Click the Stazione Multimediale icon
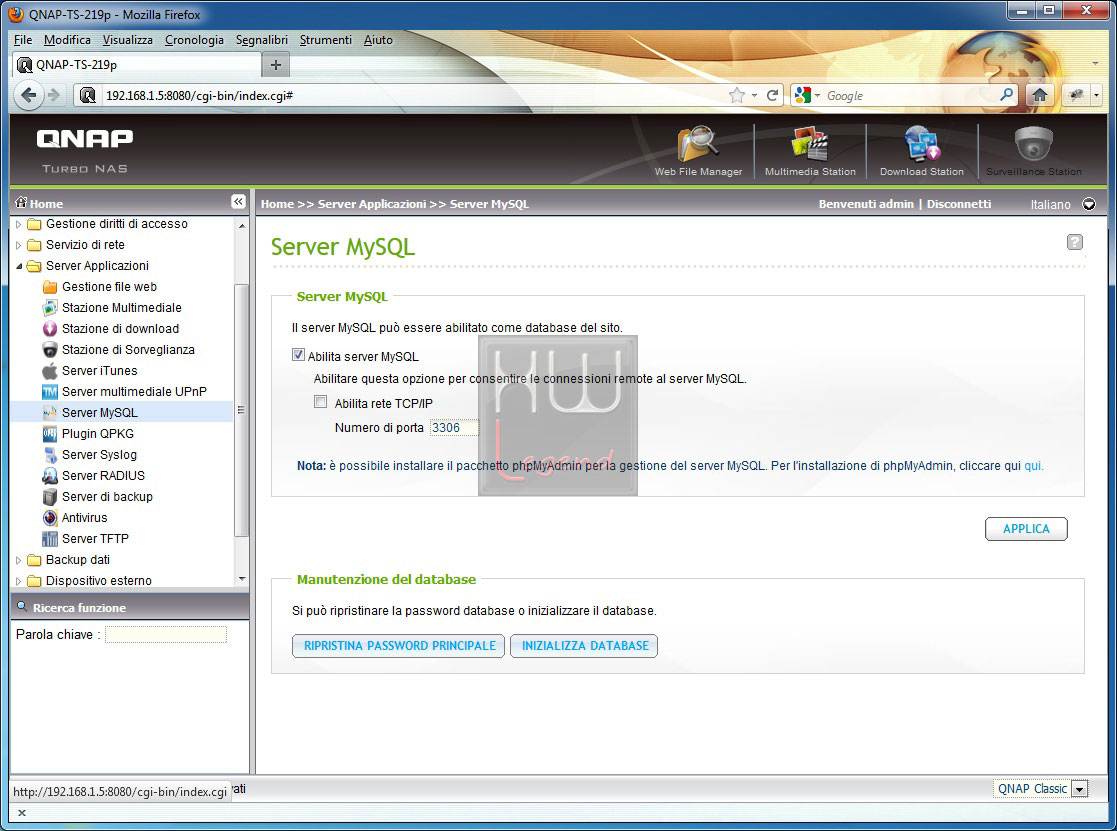The width and height of the screenshot is (1117, 831). pos(50,308)
